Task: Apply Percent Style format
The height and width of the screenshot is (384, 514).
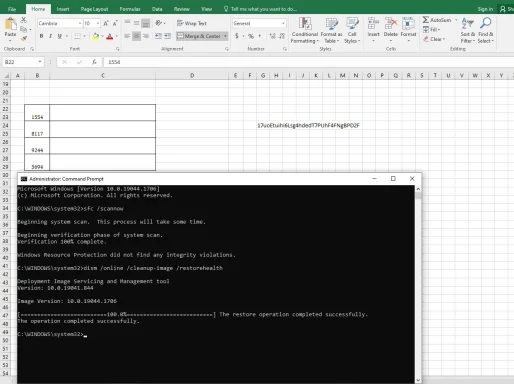Action: 251,36
